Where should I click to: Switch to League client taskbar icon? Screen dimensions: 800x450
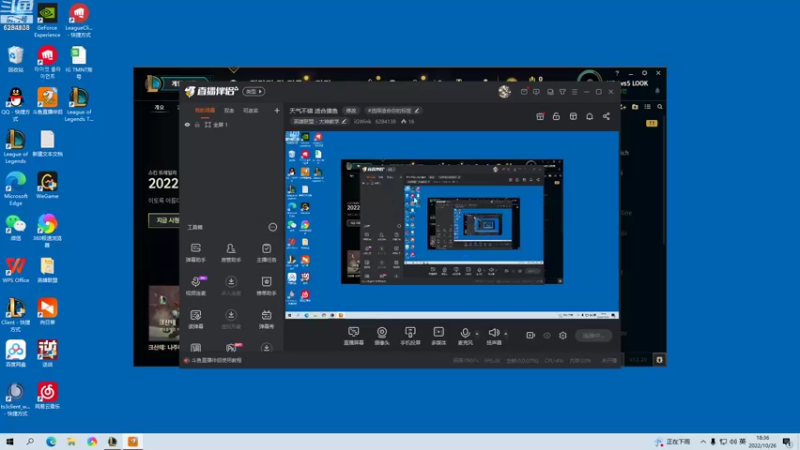tap(112, 441)
